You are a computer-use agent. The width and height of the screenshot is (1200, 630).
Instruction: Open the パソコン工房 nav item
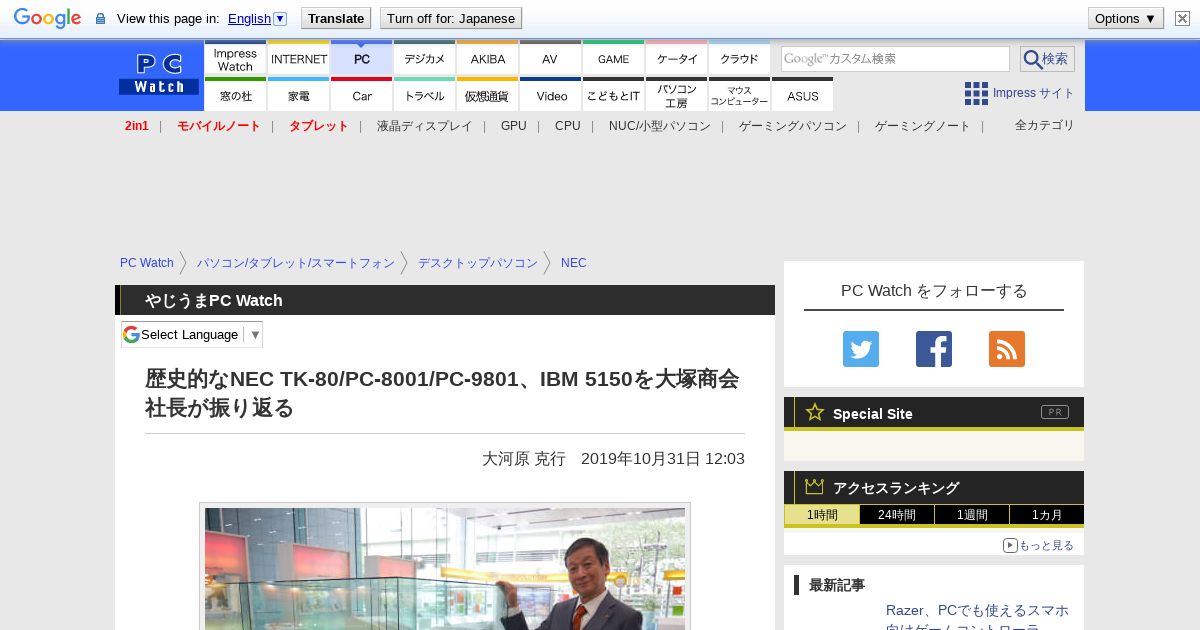coord(677,96)
